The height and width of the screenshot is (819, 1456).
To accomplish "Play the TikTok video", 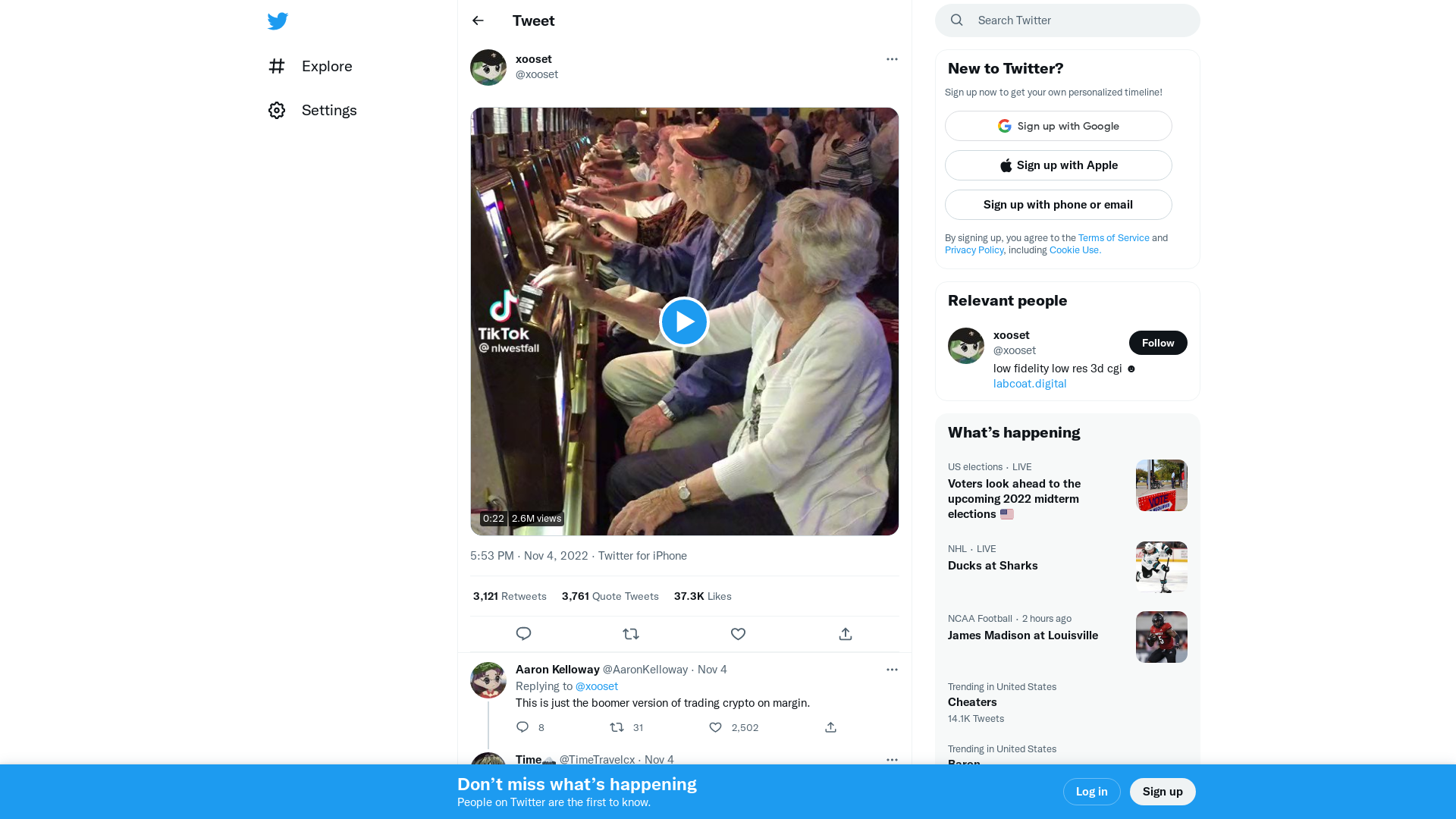I will coord(684,322).
